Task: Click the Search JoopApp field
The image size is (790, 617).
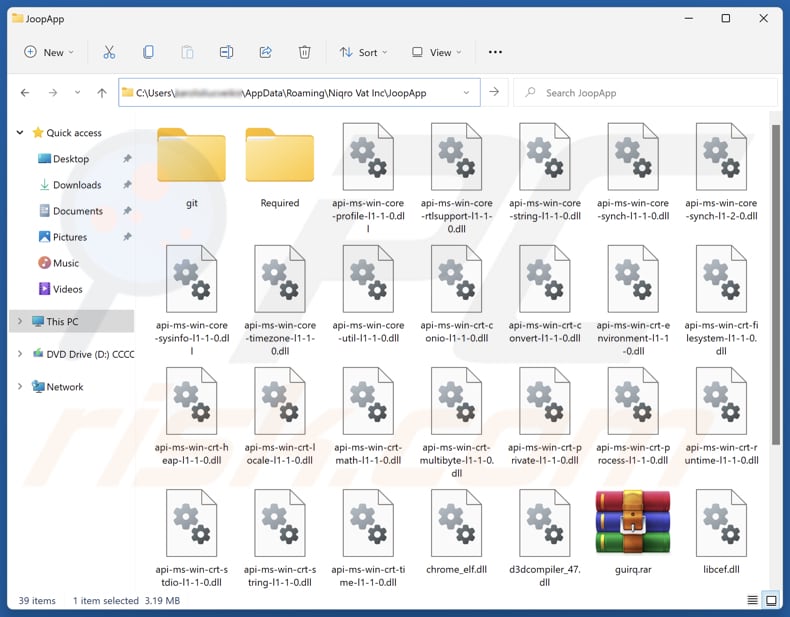Action: pyautogui.click(x=645, y=93)
